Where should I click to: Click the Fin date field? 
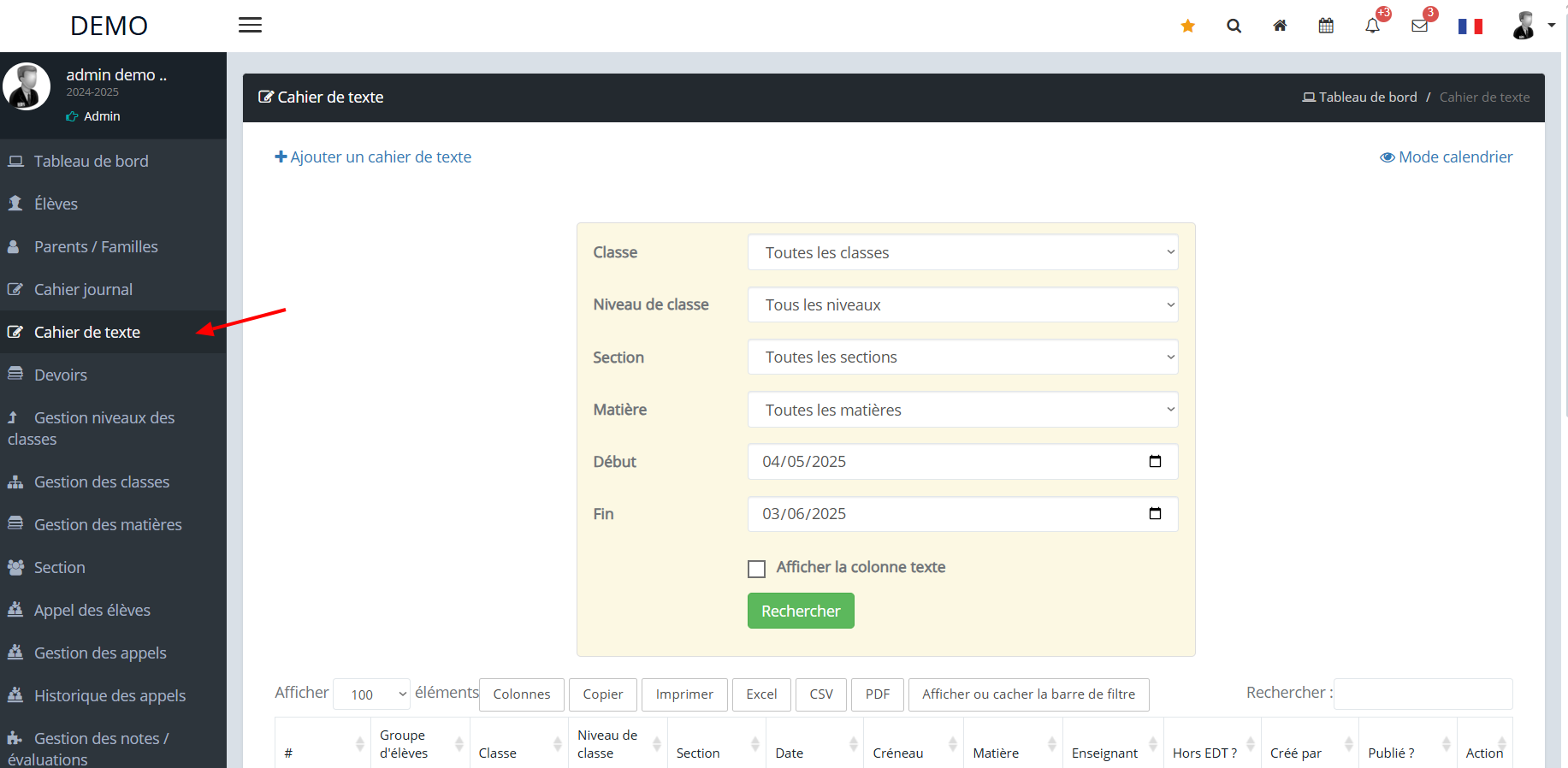click(x=962, y=514)
